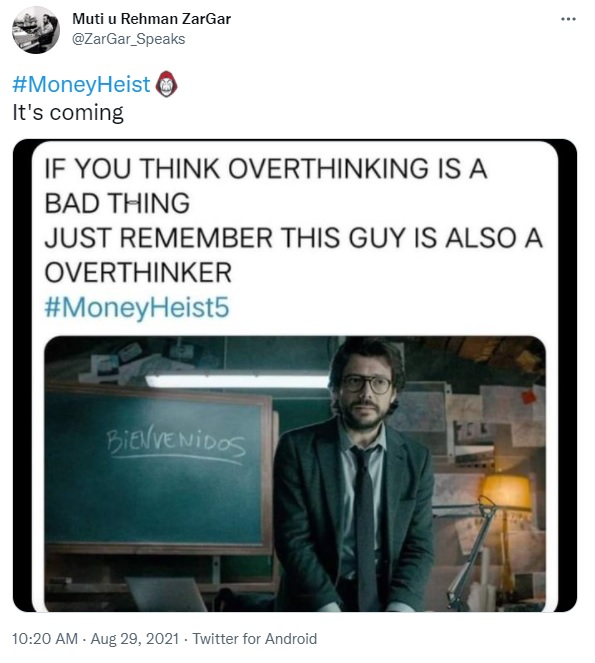Click the "IF YOU THINK OVERTHINKING" caption line

pyautogui.click(x=266, y=168)
